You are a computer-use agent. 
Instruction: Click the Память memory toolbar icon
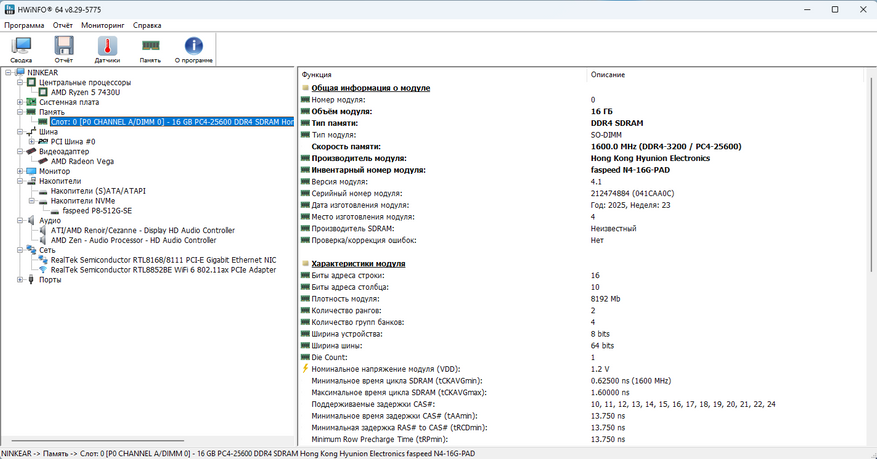click(150, 49)
